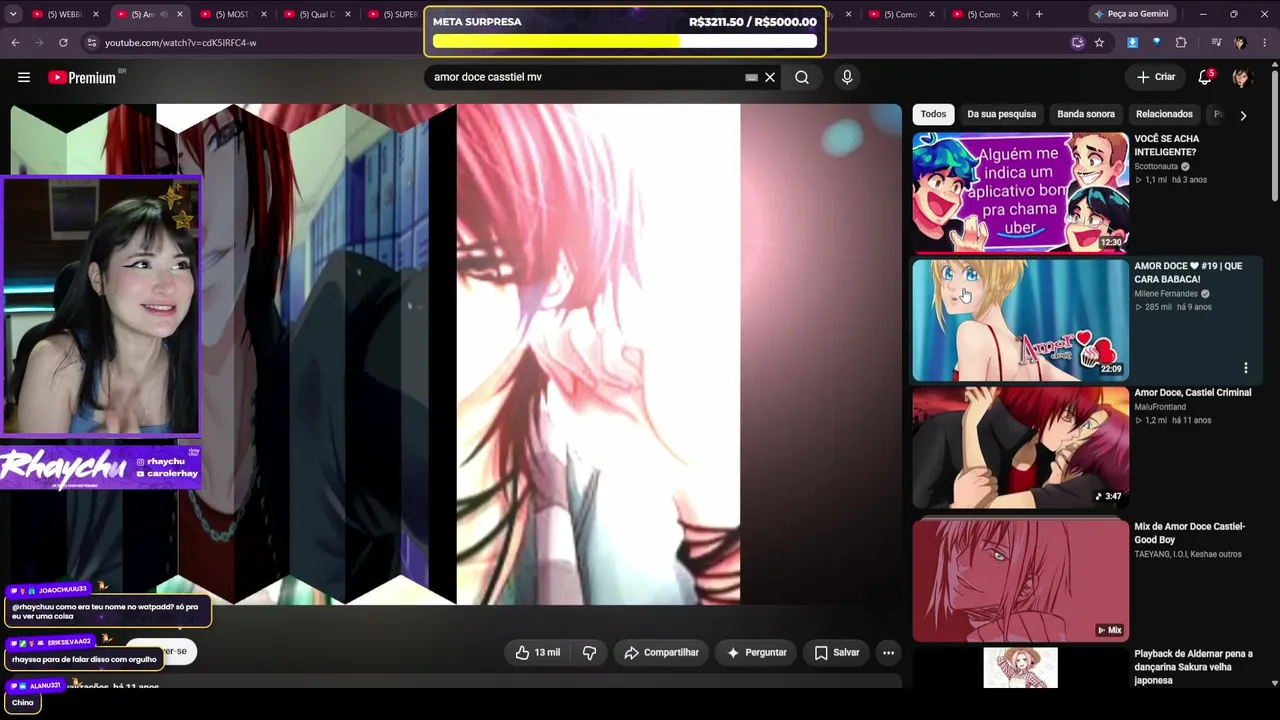Image resolution: width=1280 pixels, height=720 pixels.
Task: Save the video with Salvar
Action: [836, 652]
